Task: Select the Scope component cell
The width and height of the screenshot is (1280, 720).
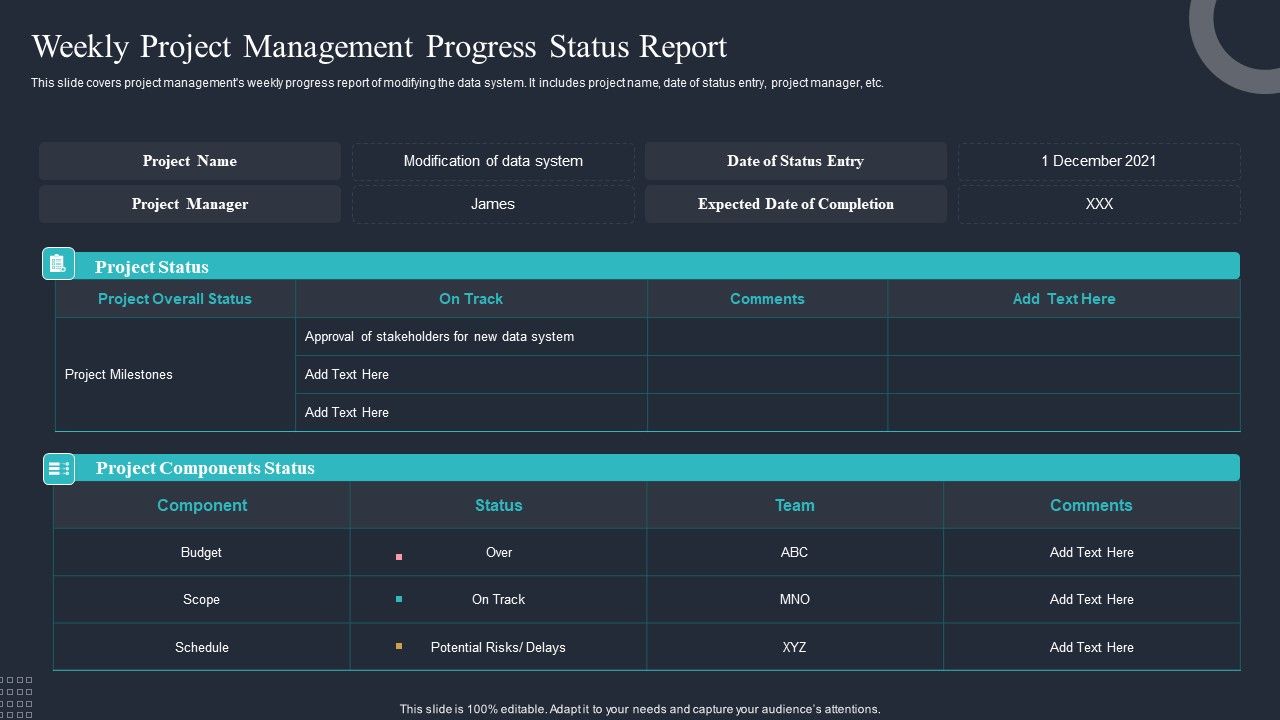Action: tap(202, 599)
